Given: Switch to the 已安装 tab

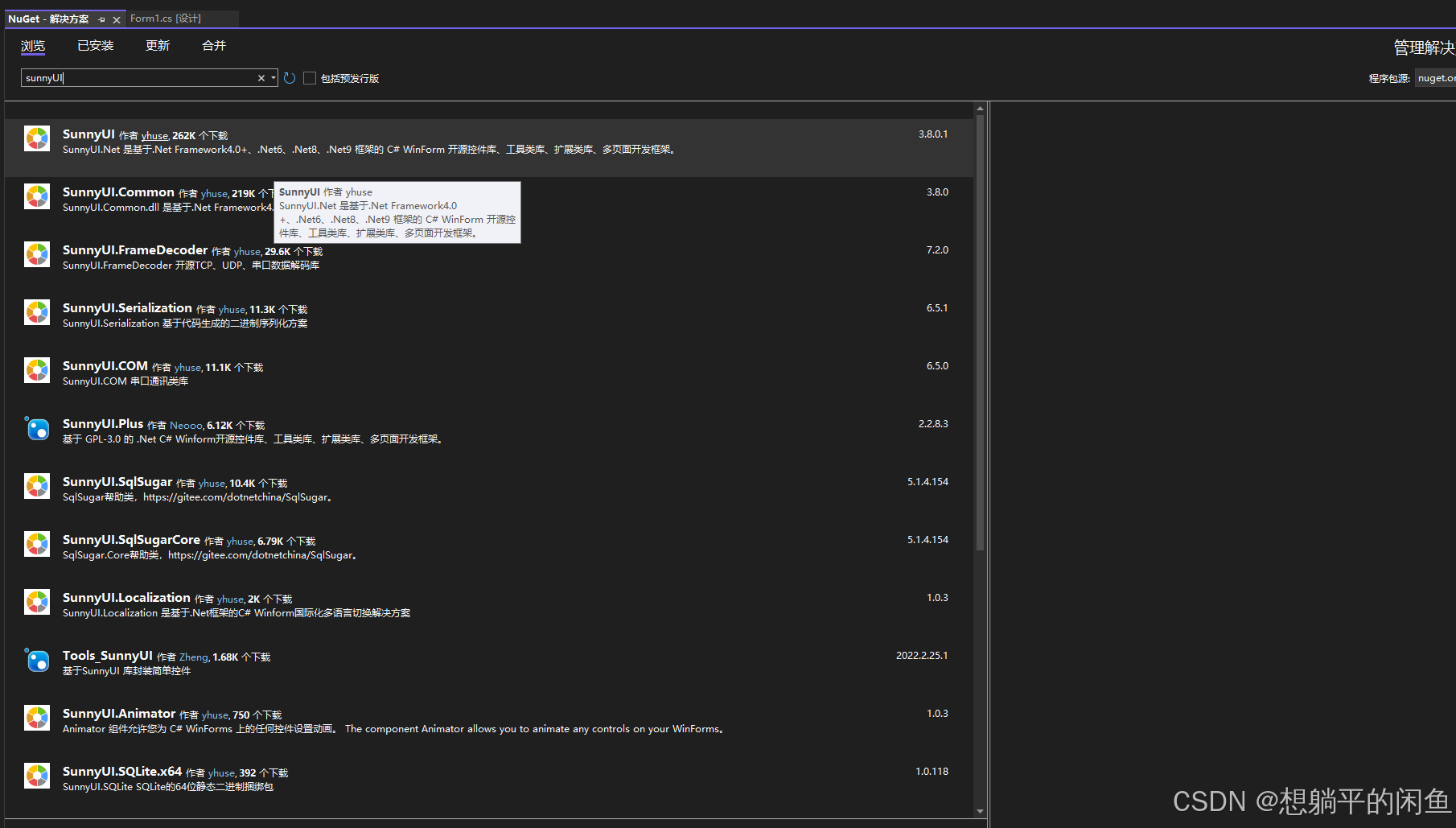Looking at the screenshot, I should (96, 46).
